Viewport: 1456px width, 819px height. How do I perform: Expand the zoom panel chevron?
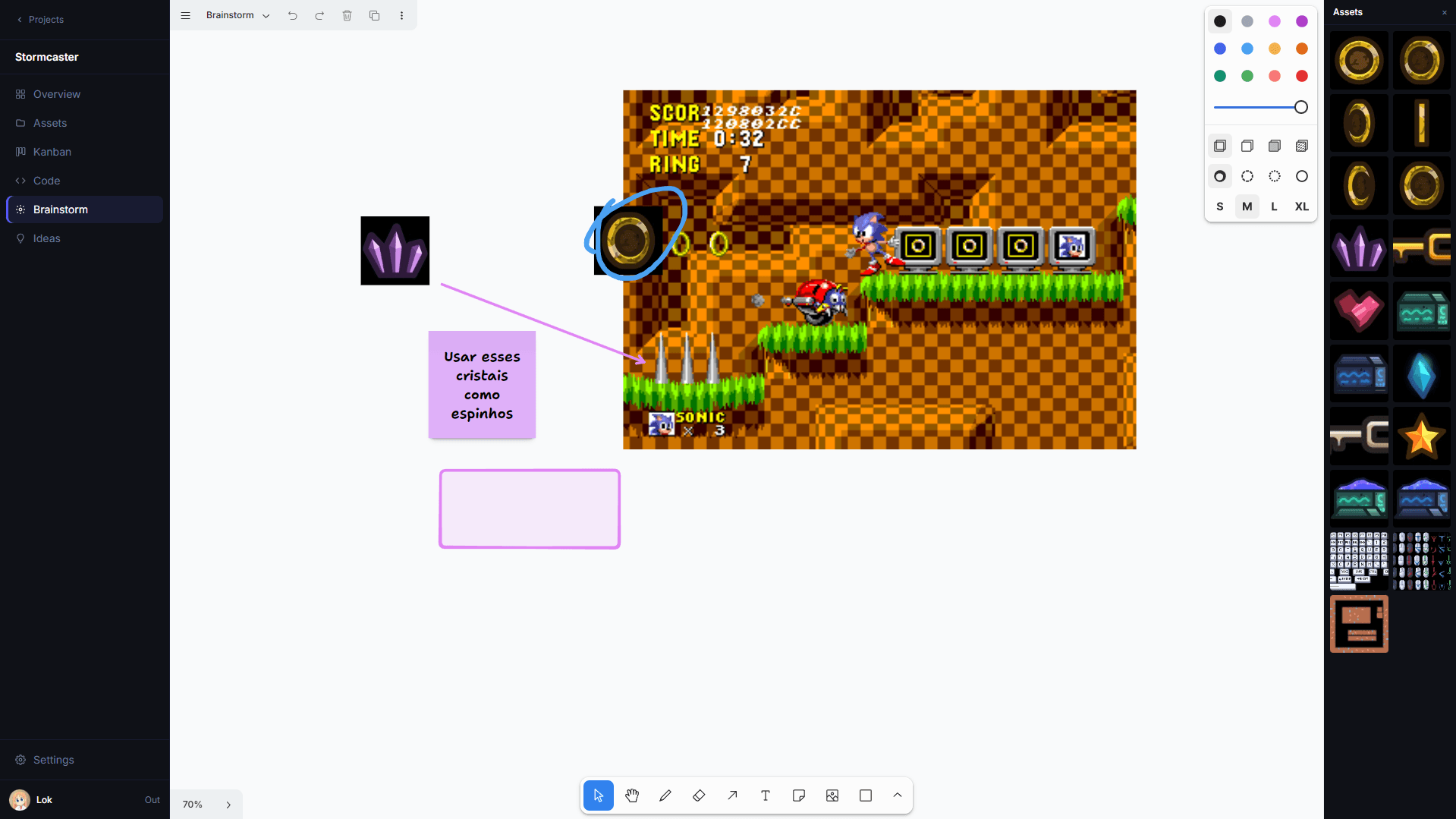click(228, 805)
